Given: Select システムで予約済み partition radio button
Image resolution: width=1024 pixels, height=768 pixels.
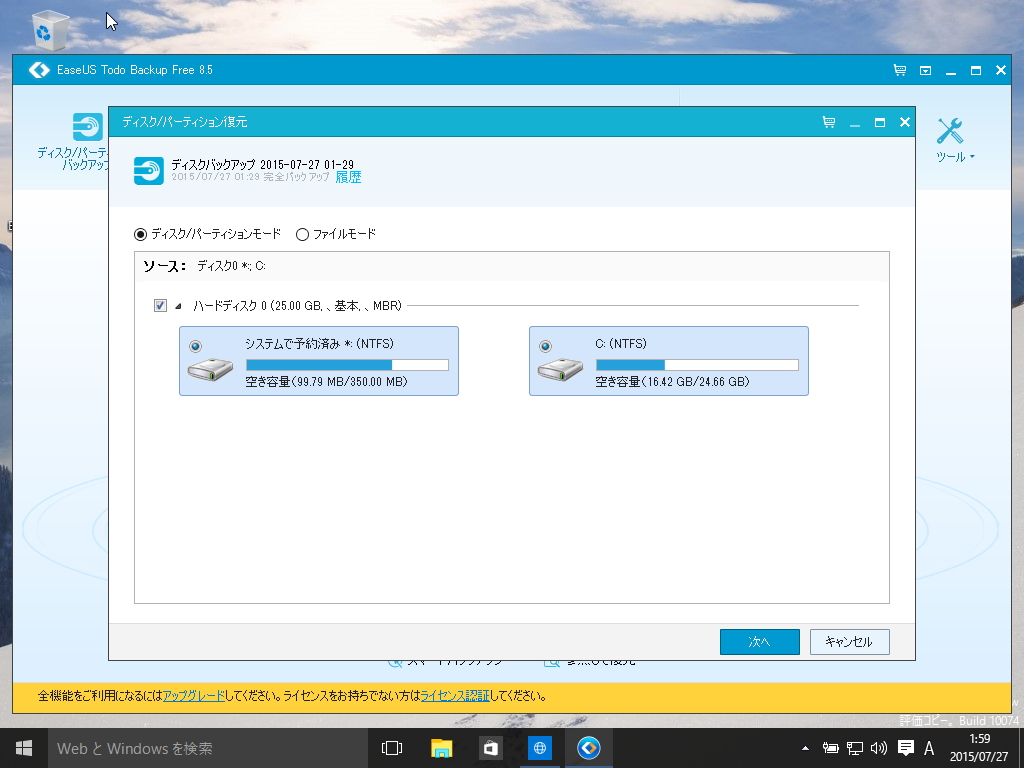Looking at the screenshot, I should pos(195,346).
